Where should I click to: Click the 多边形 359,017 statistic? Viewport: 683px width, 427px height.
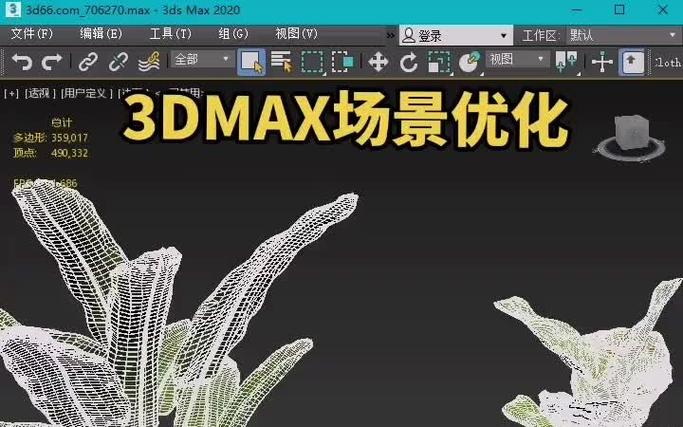pyautogui.click(x=51, y=138)
